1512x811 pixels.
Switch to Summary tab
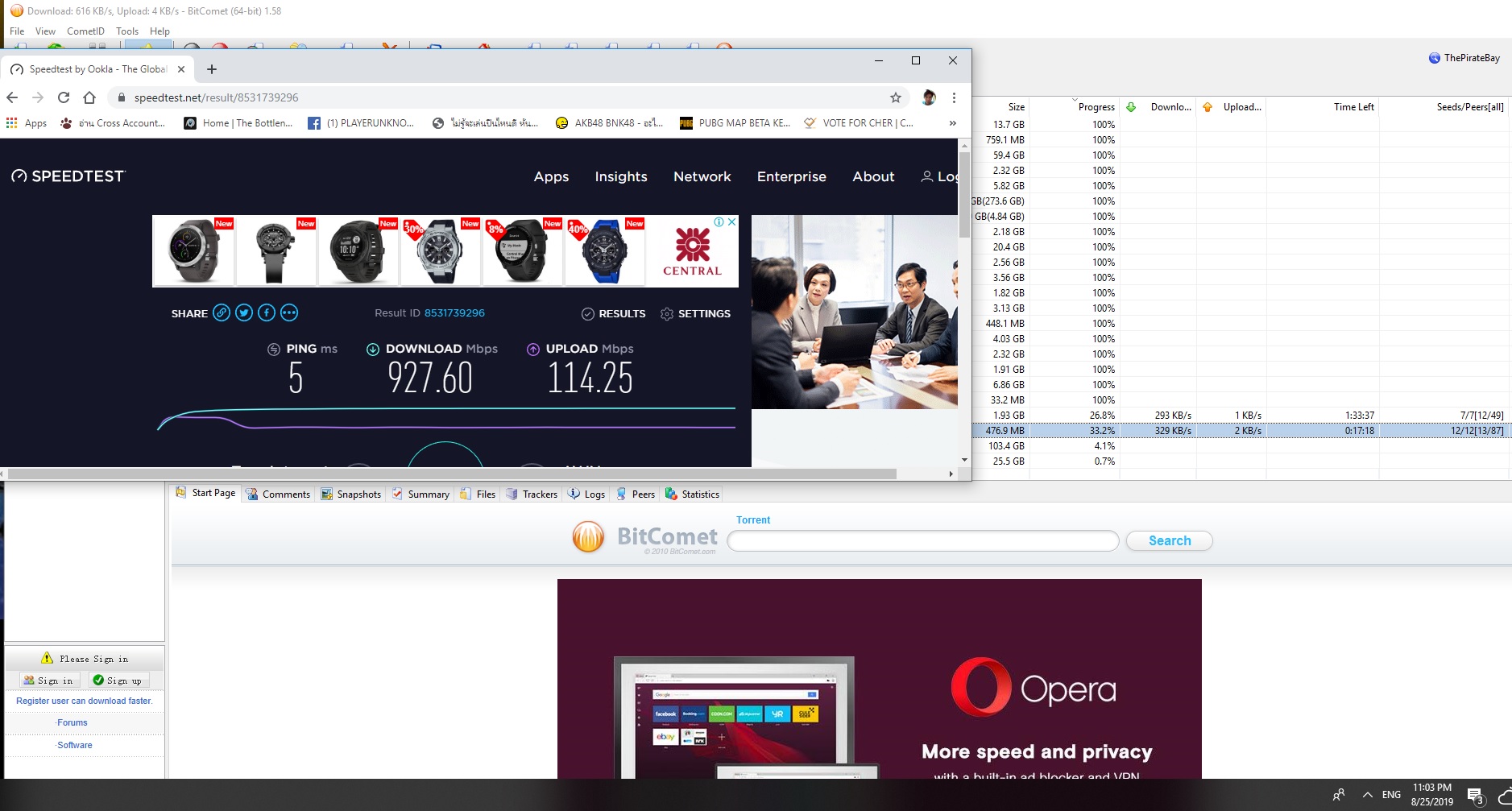420,494
